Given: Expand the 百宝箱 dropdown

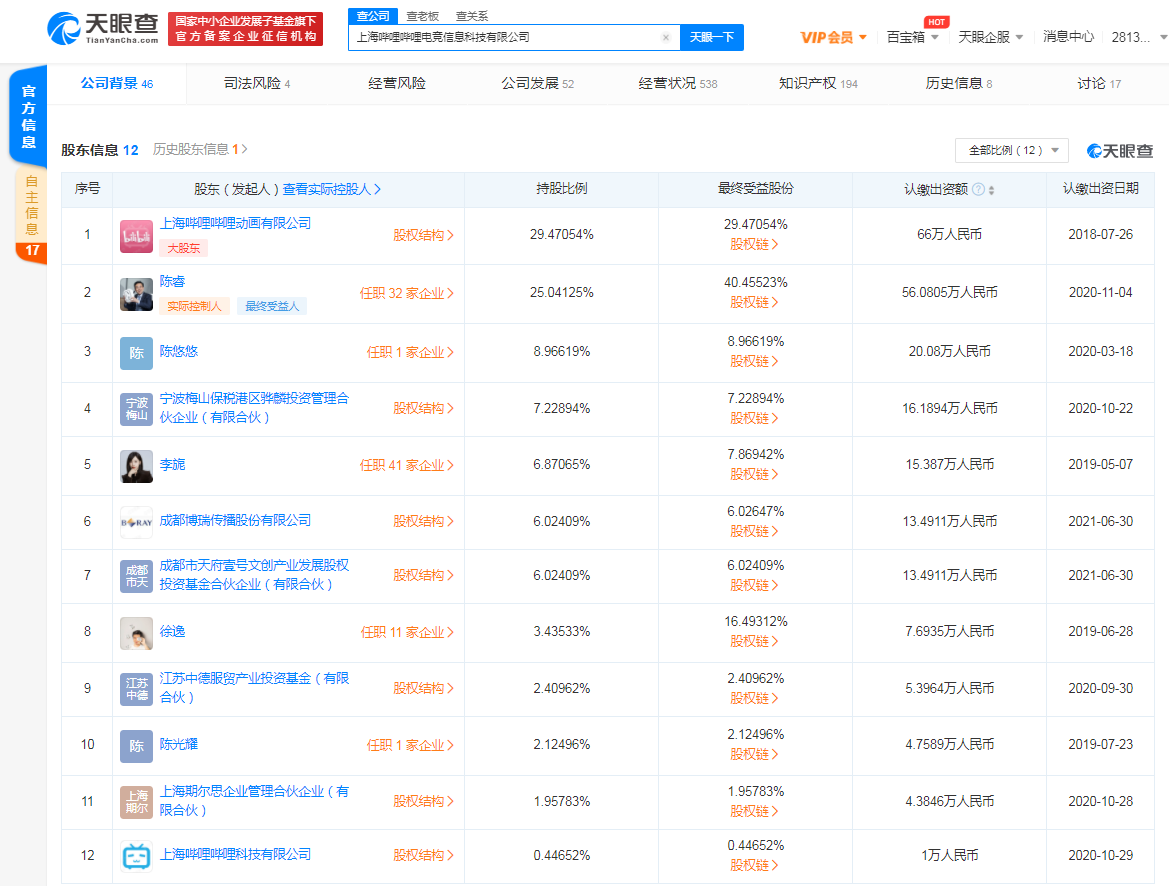Looking at the screenshot, I should tap(912, 37).
